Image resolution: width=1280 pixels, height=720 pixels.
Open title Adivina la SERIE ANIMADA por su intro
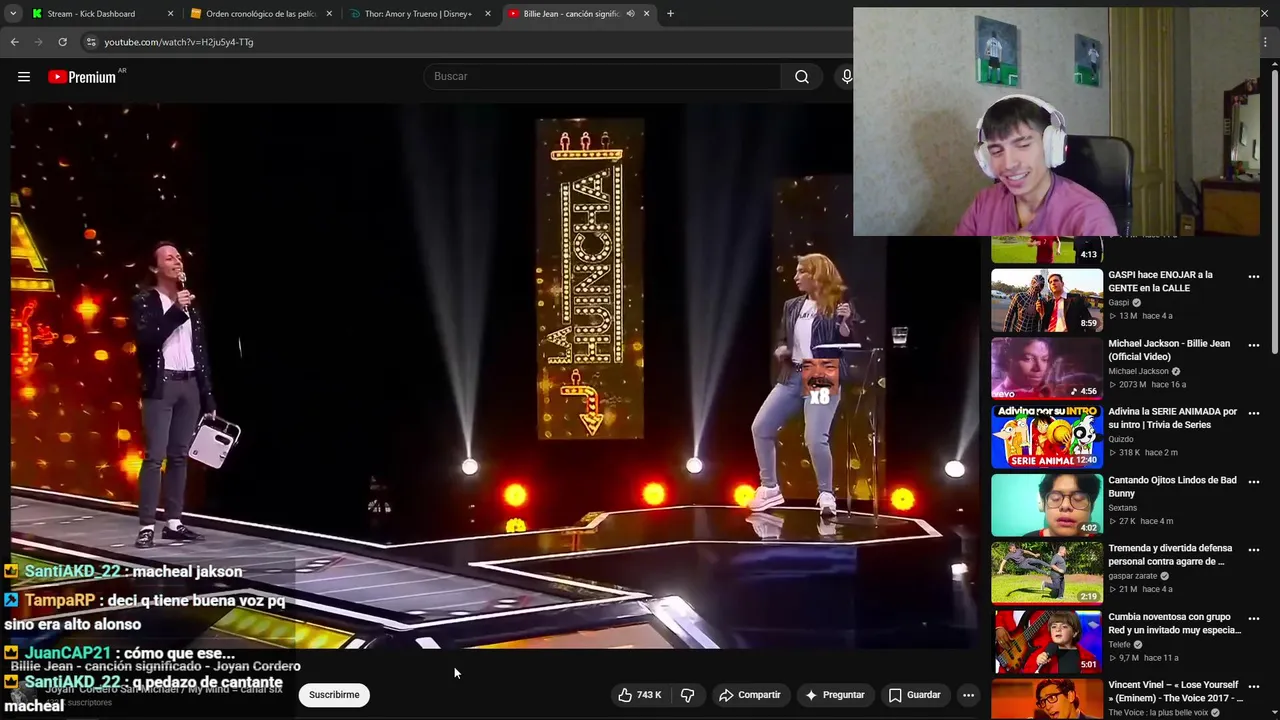pyautogui.click(x=1172, y=418)
